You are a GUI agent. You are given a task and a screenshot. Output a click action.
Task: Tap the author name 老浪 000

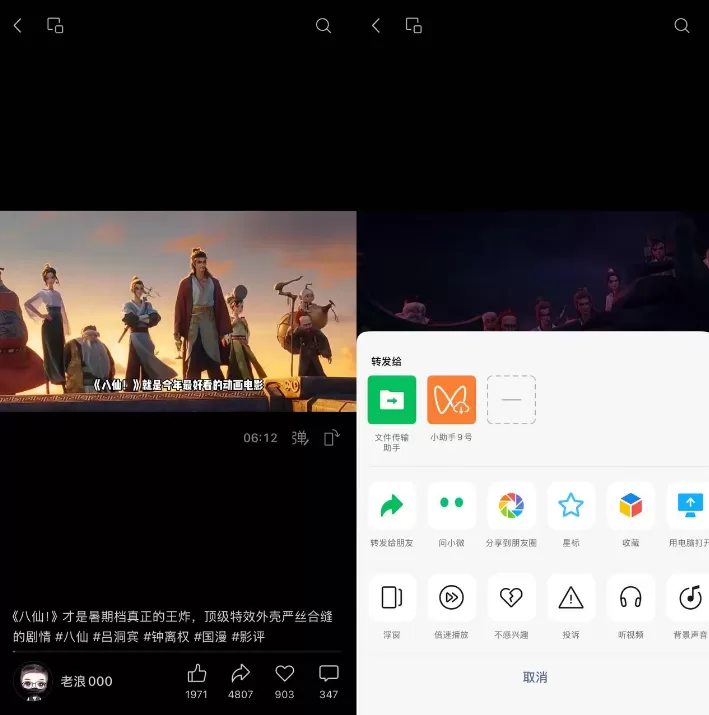pos(87,681)
